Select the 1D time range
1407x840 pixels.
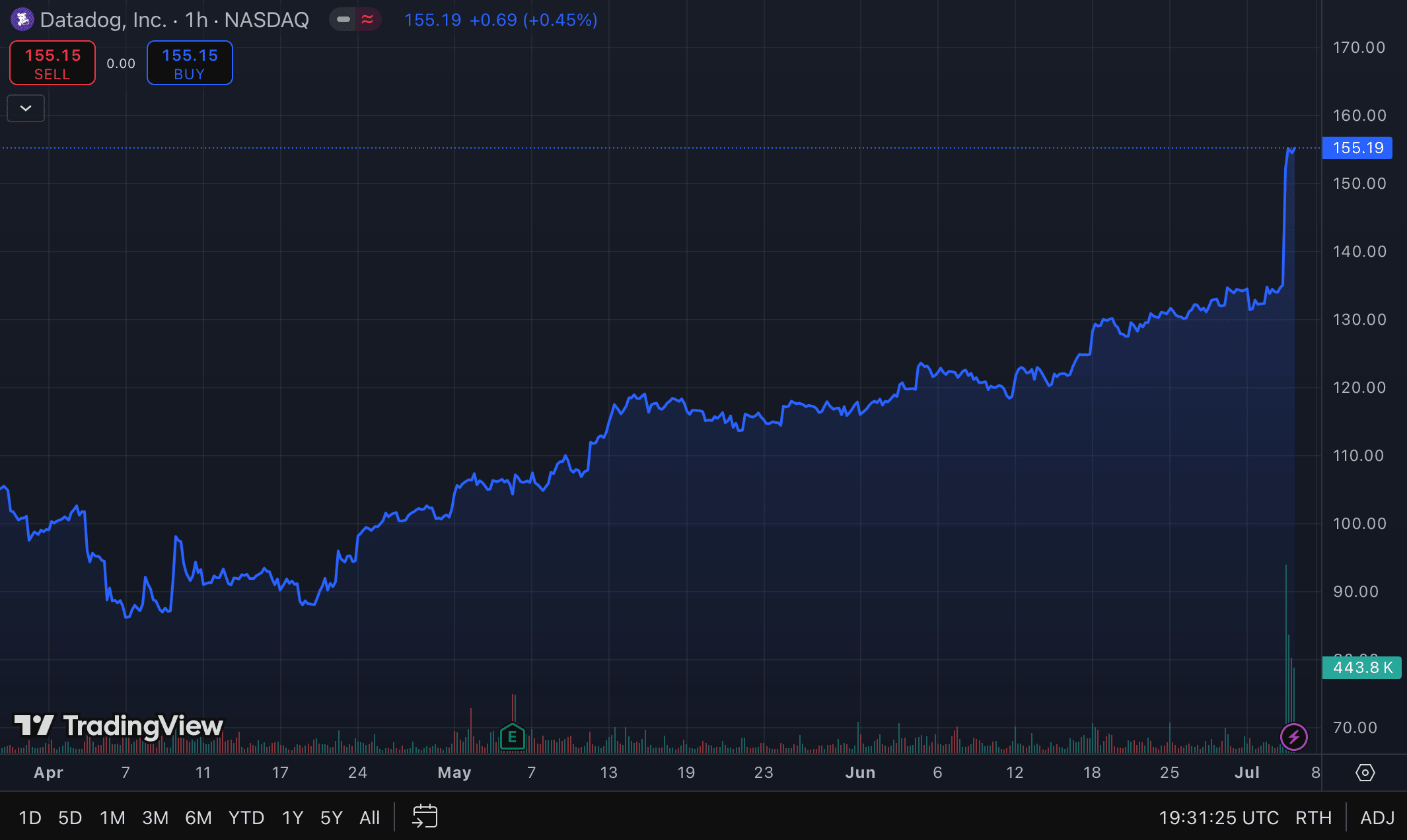pyautogui.click(x=30, y=818)
